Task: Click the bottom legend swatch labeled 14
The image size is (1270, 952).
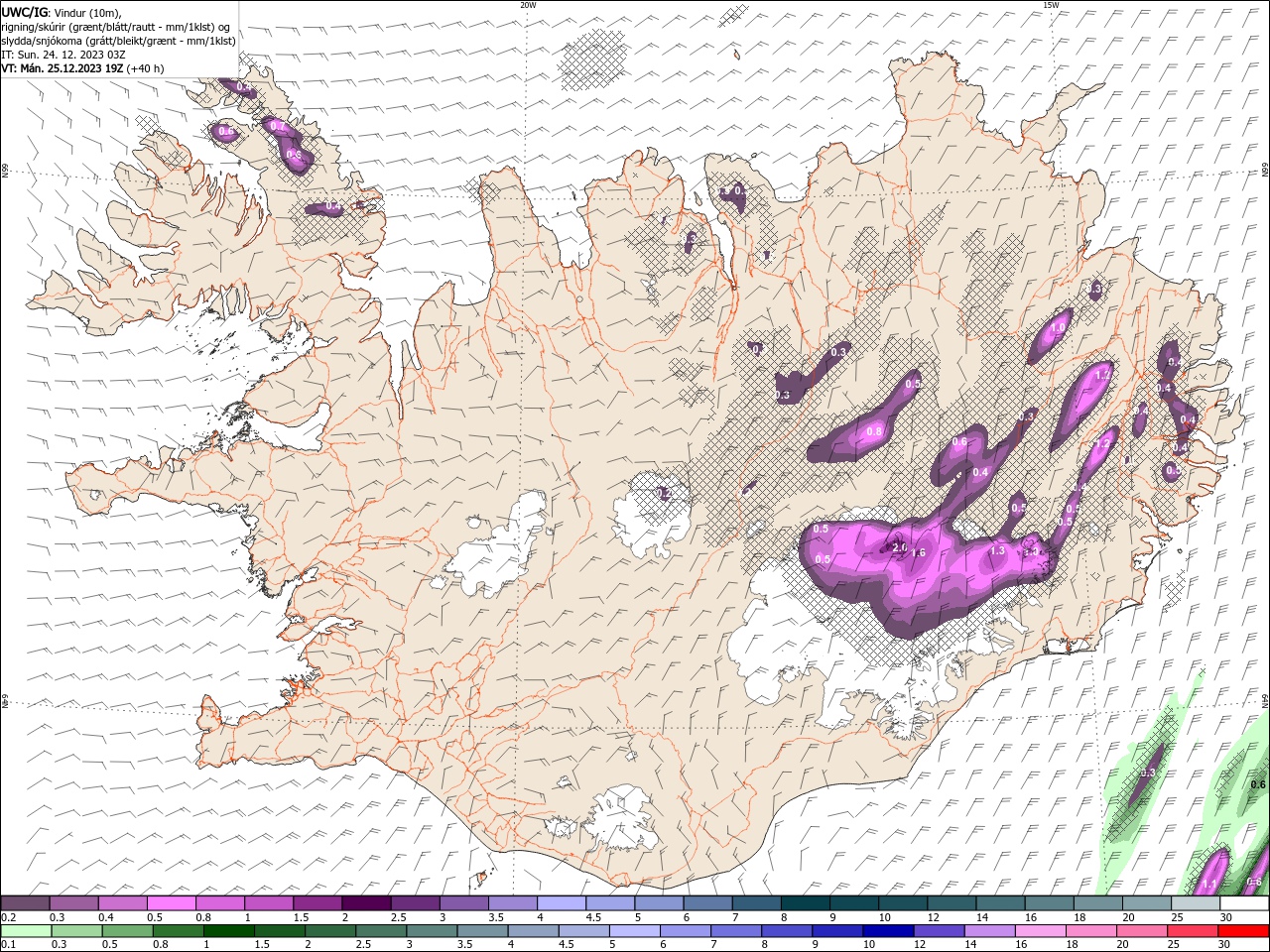Action: tap(990, 931)
